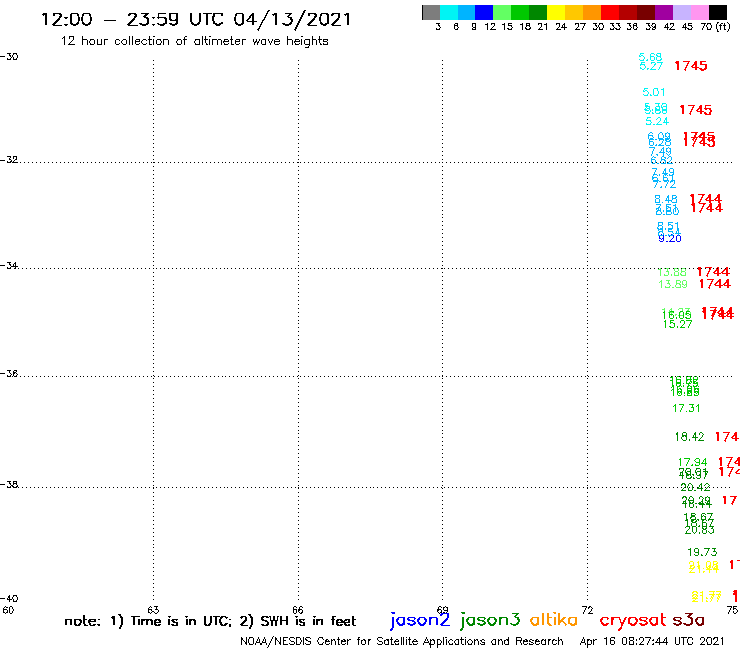Click the wave height value 13.88
The width and height of the screenshot is (740, 650).
[672, 272]
